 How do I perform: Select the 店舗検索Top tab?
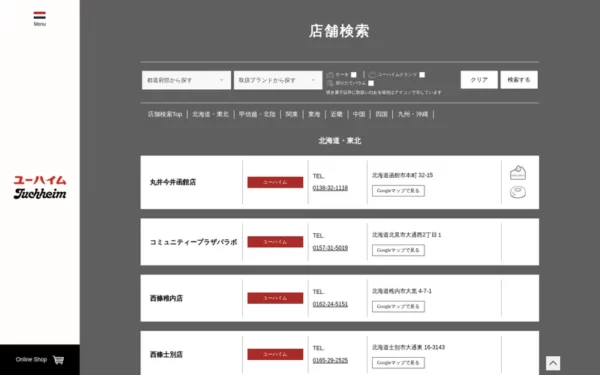[x=165, y=114]
